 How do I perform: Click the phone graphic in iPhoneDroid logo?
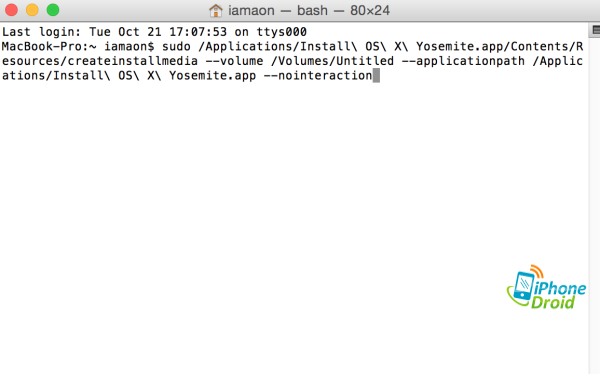click(524, 285)
